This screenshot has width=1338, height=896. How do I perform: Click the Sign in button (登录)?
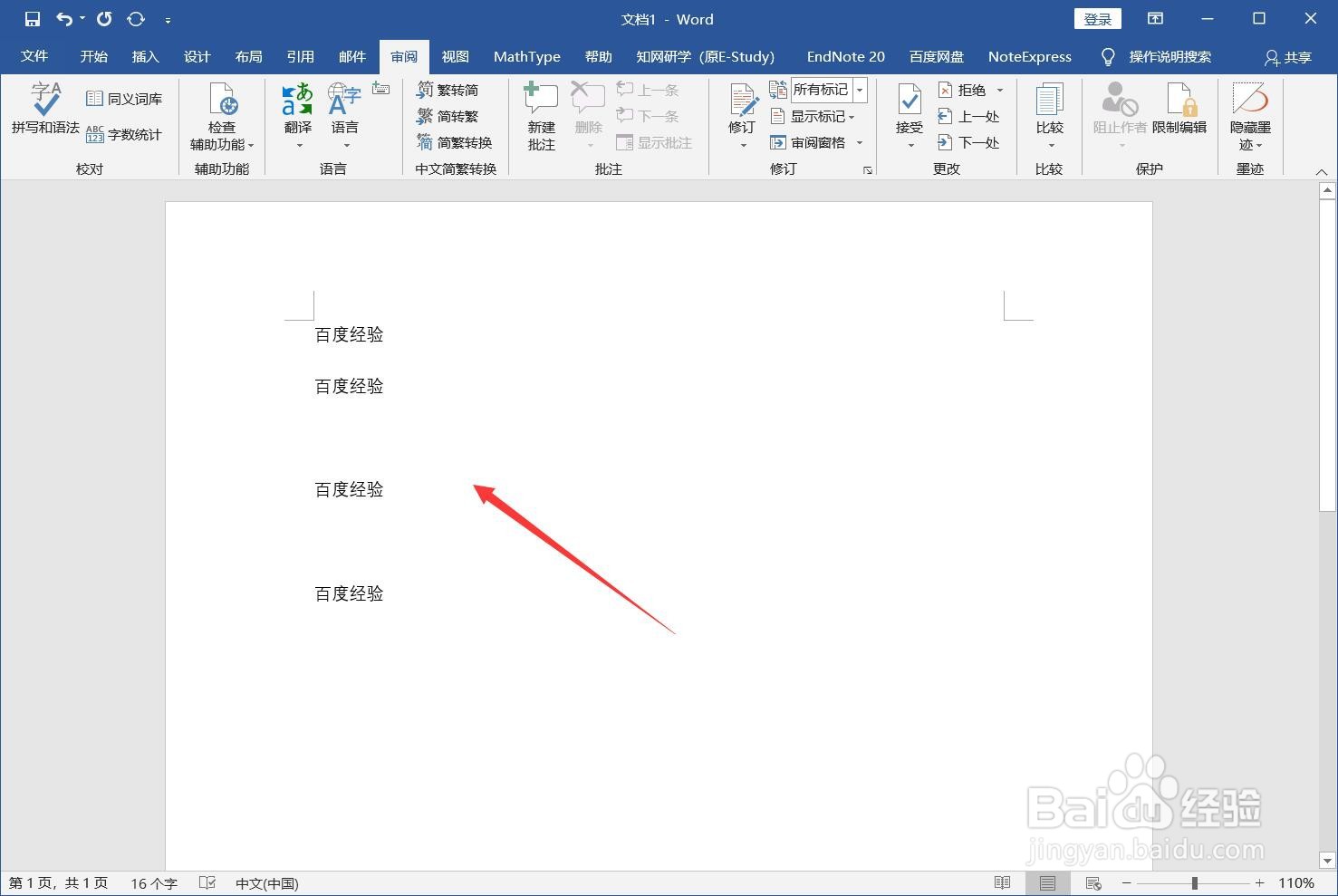1098,19
